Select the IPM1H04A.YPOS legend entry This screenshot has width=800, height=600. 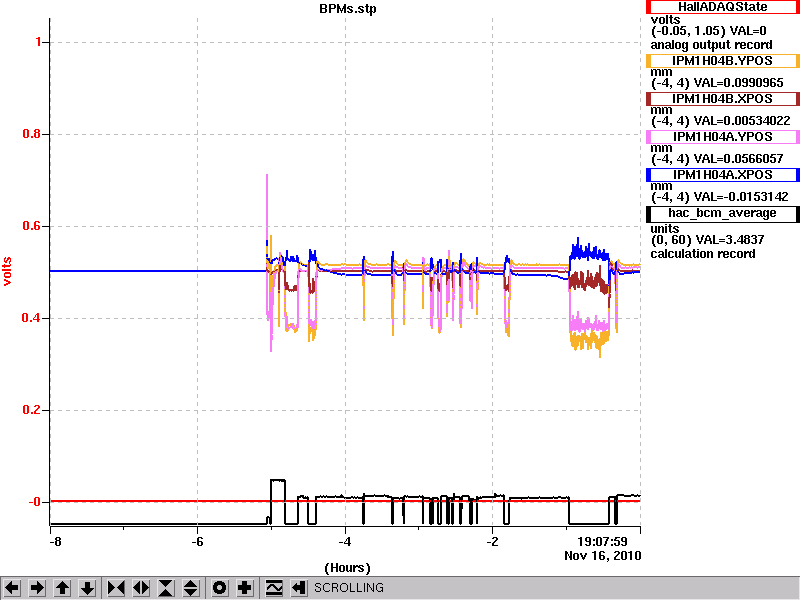pos(722,137)
